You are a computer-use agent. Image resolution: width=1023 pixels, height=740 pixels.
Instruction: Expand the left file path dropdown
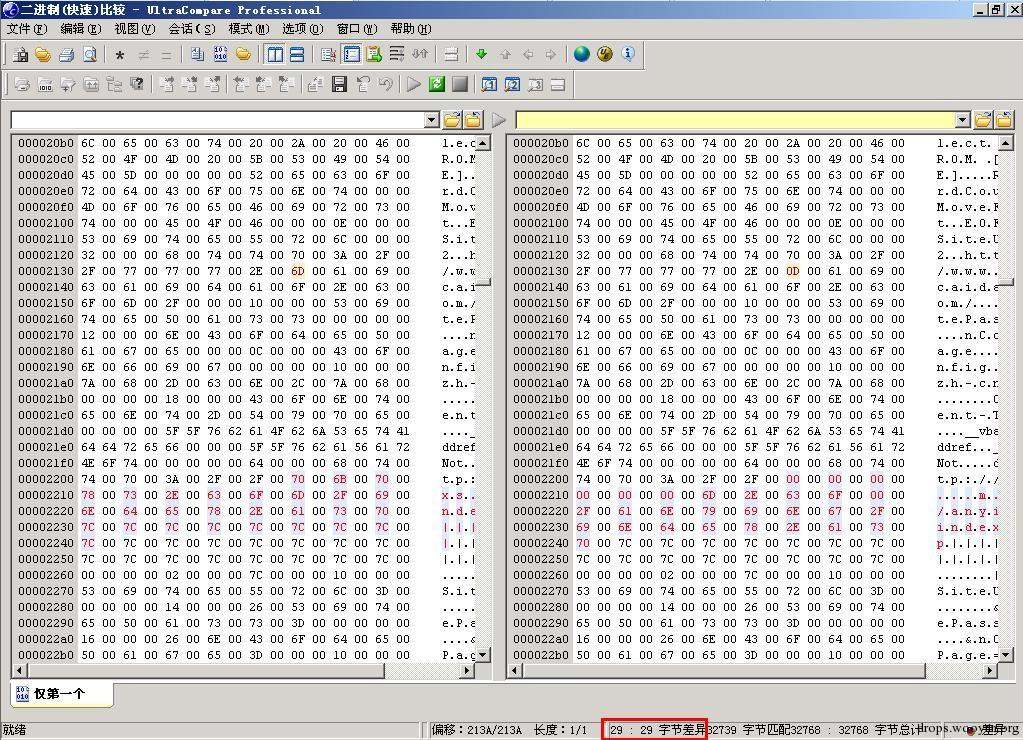pos(431,119)
